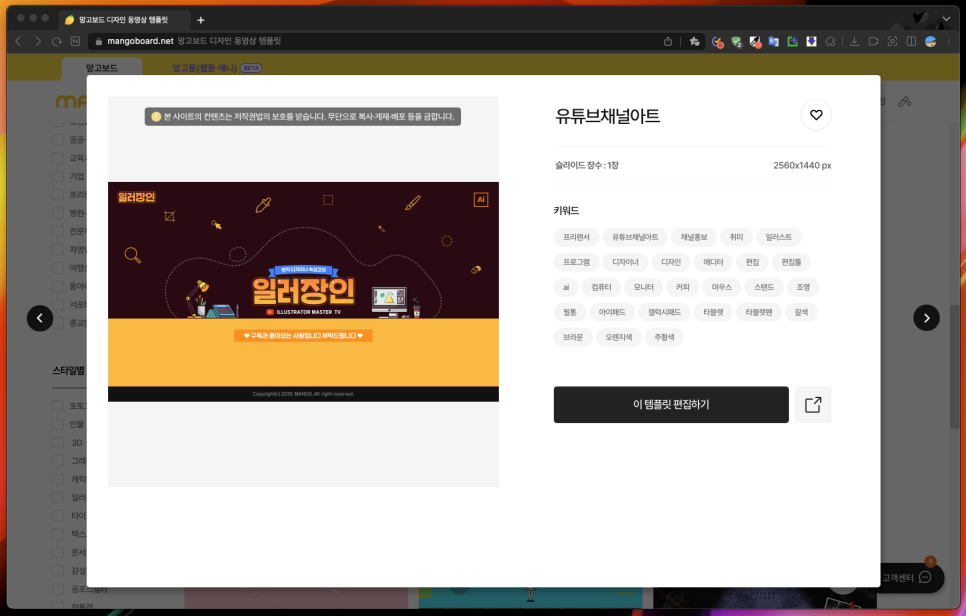
Task: Open the puzzle-piece extensions menu
Action: (830, 41)
